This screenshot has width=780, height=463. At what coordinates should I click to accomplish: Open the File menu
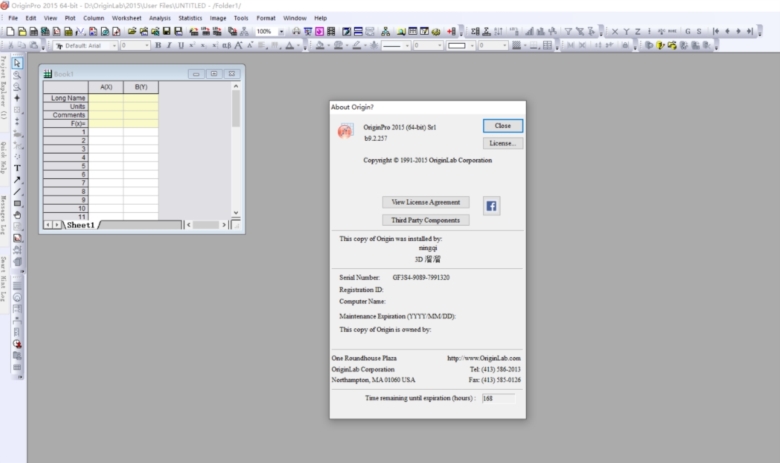point(13,18)
